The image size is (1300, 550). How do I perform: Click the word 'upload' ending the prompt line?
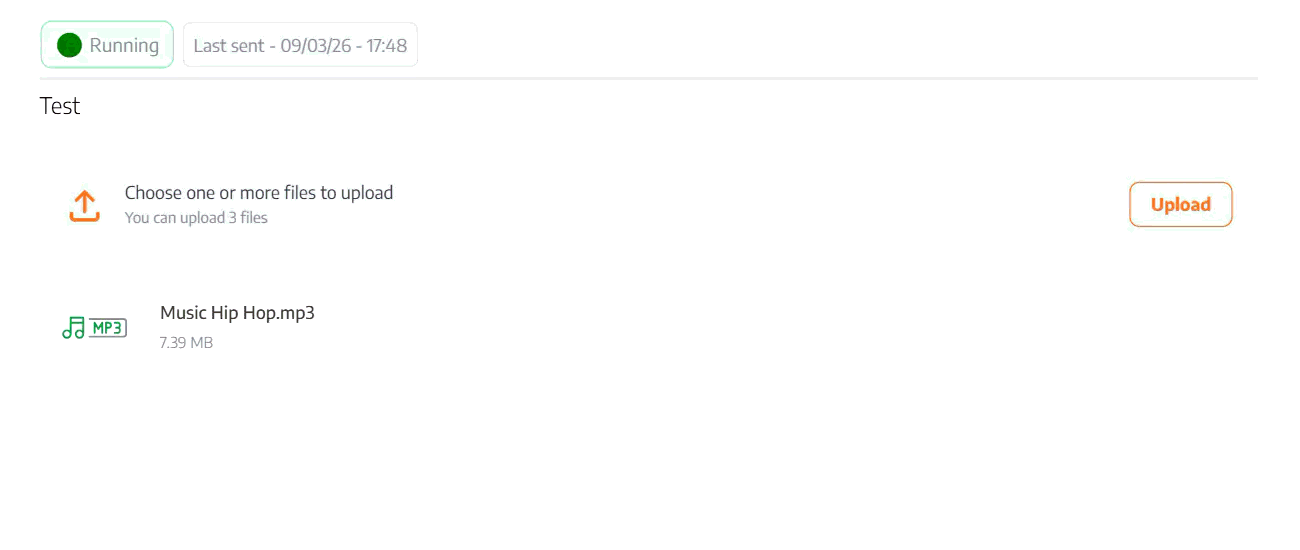coord(367,193)
